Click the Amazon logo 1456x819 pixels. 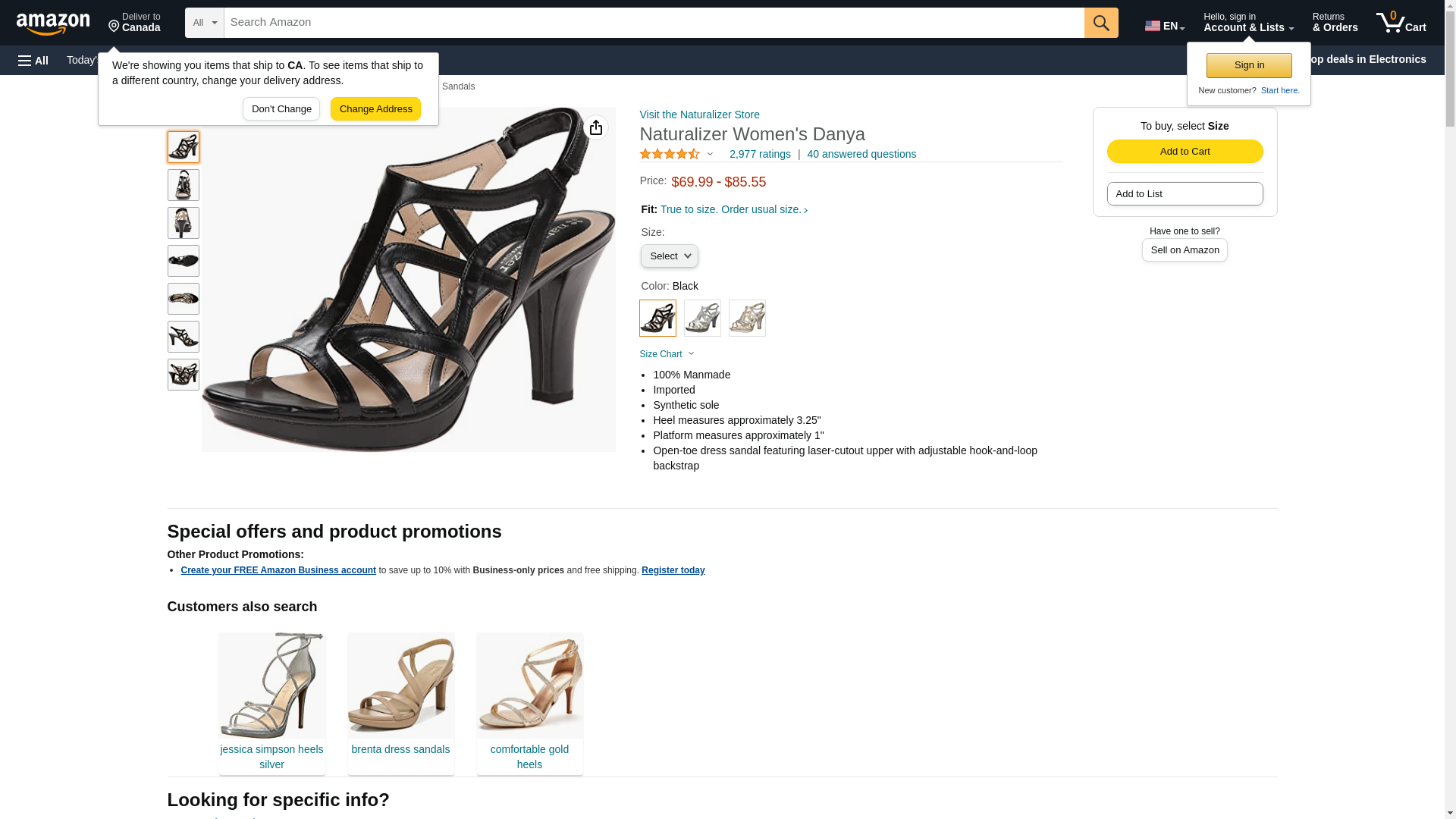53,24
